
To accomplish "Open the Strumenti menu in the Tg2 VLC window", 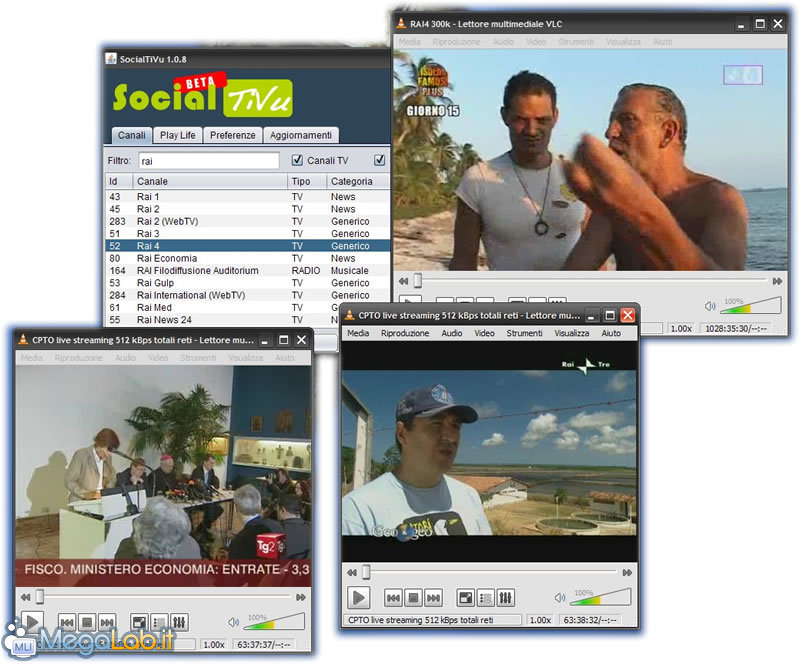I will (198, 358).
